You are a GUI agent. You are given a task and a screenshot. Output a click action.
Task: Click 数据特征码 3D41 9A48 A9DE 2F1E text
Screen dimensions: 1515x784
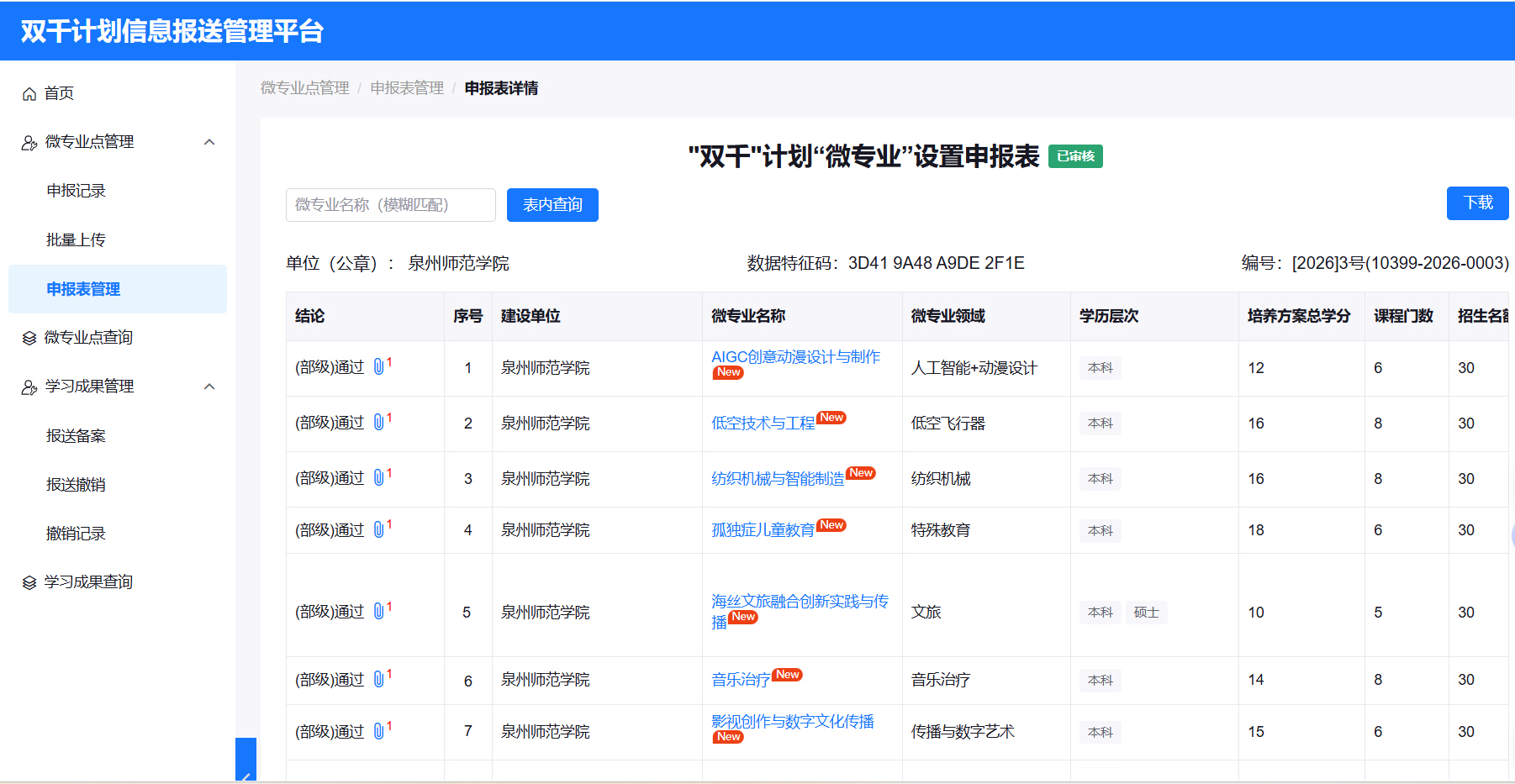pos(886,263)
